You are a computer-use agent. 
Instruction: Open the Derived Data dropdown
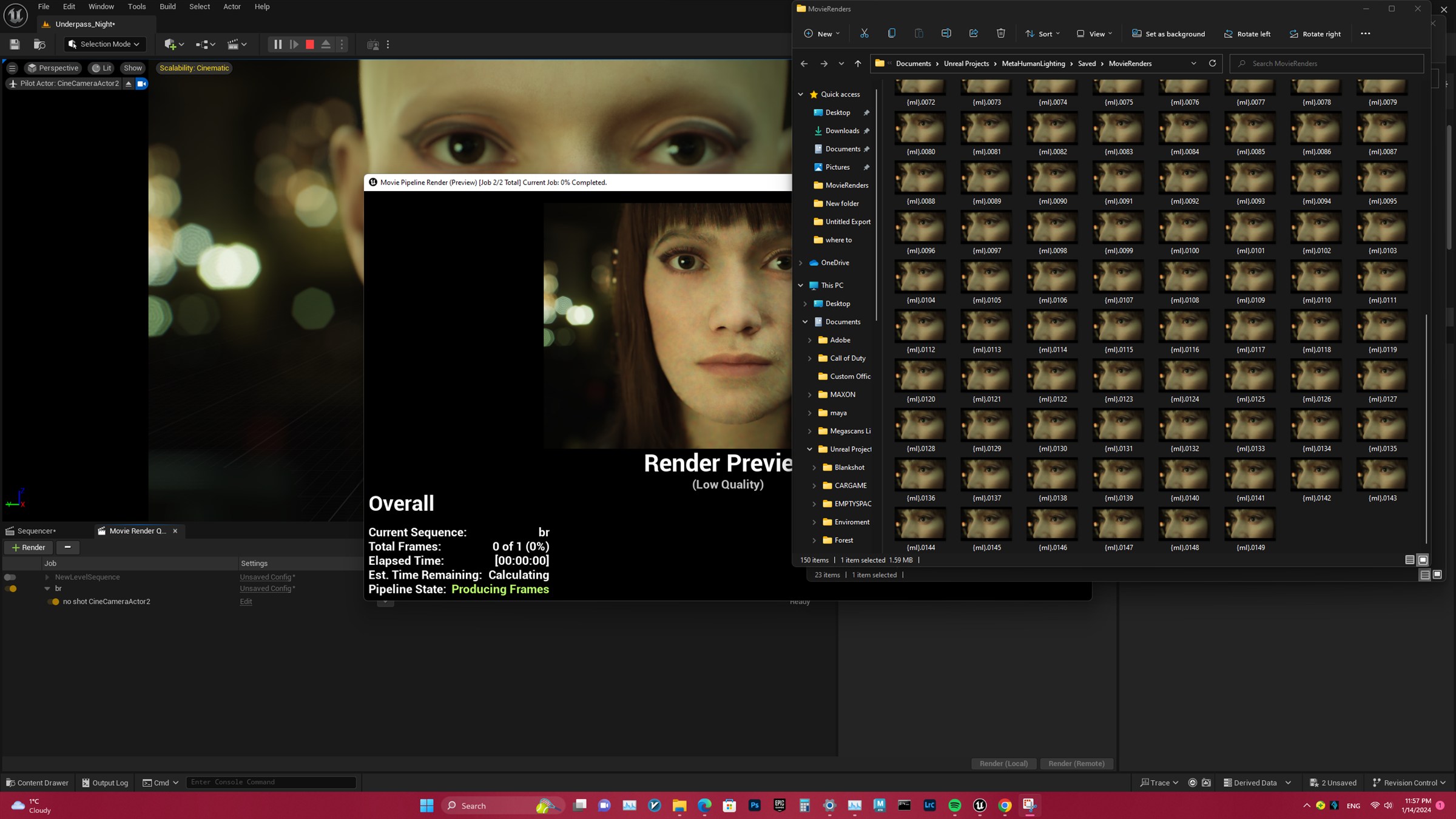tap(1257, 783)
